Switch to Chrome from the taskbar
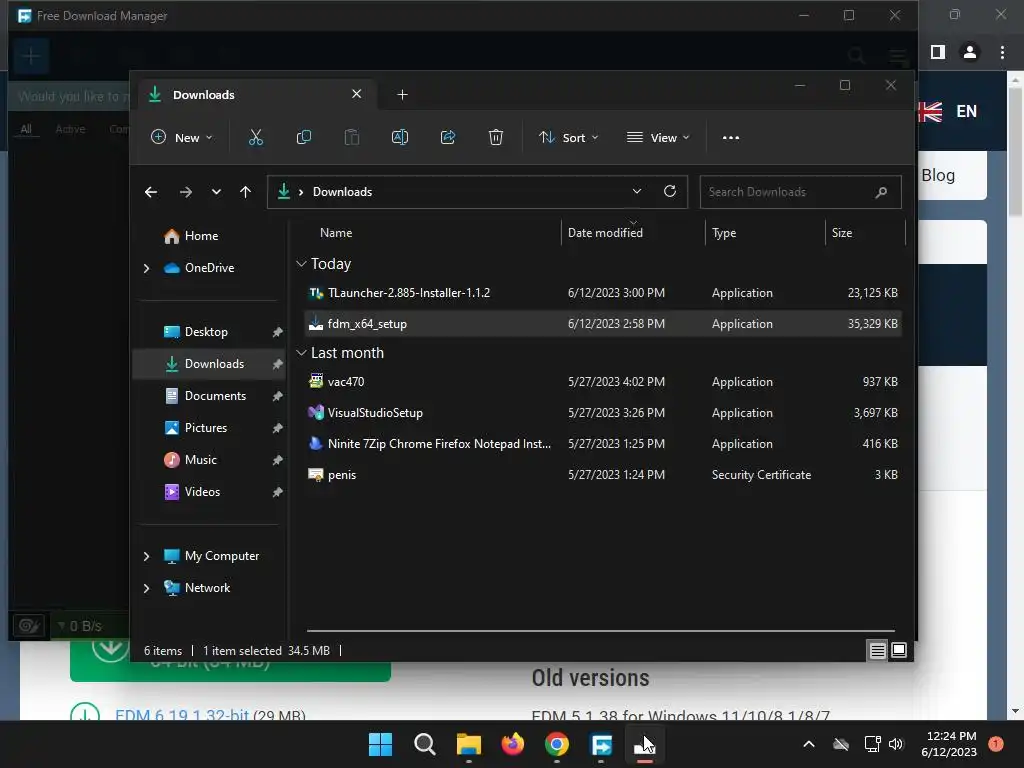Viewport: 1024px width, 768px height. coord(556,744)
